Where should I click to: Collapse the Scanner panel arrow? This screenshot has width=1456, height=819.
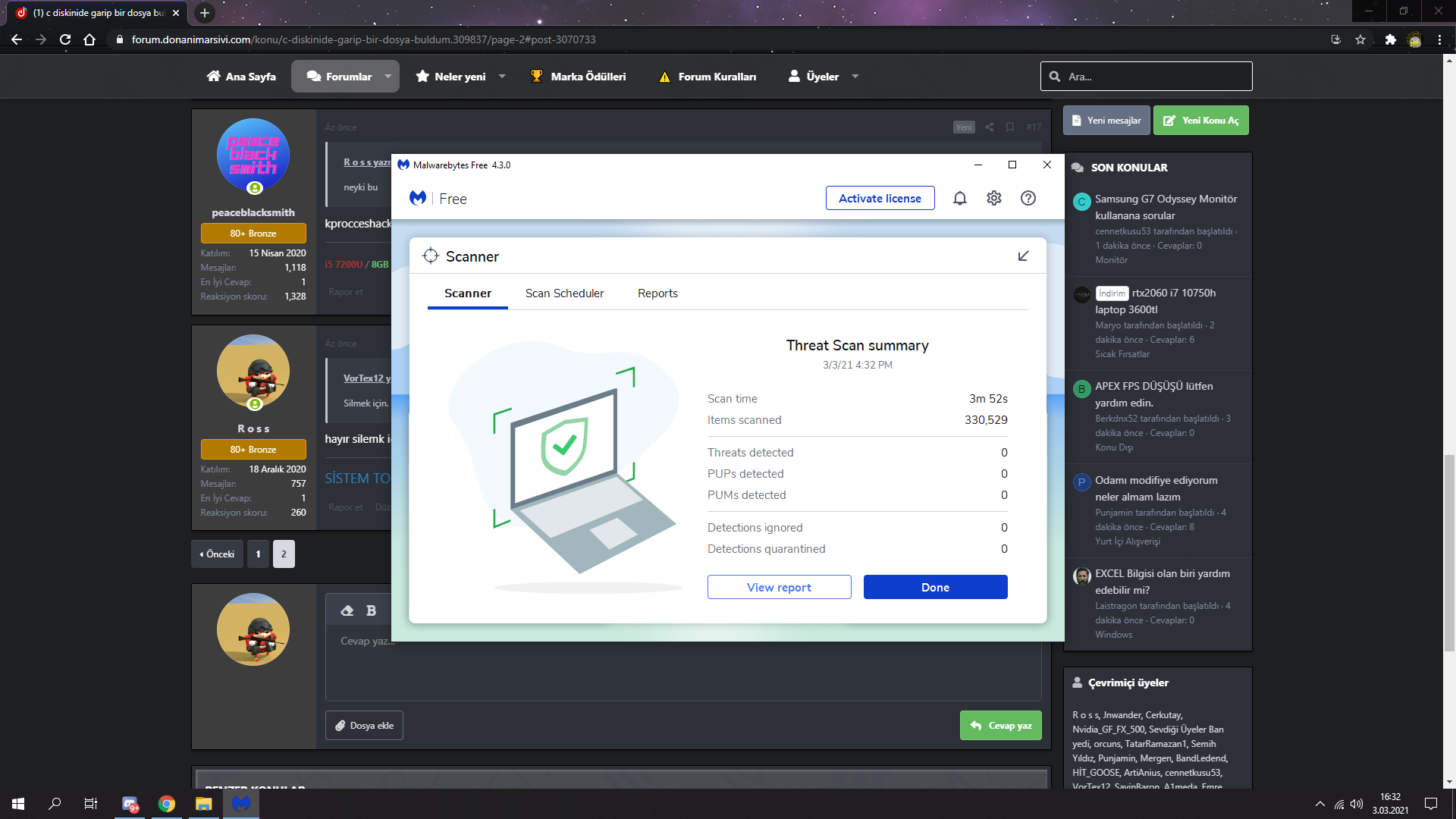1023,256
